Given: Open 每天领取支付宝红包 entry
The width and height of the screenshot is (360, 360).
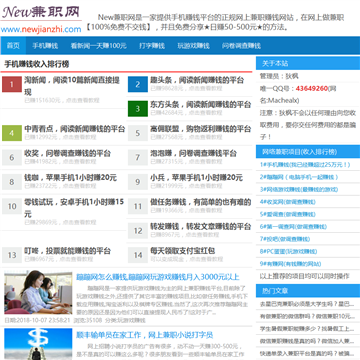Looking at the screenshot, I should 182,251.
